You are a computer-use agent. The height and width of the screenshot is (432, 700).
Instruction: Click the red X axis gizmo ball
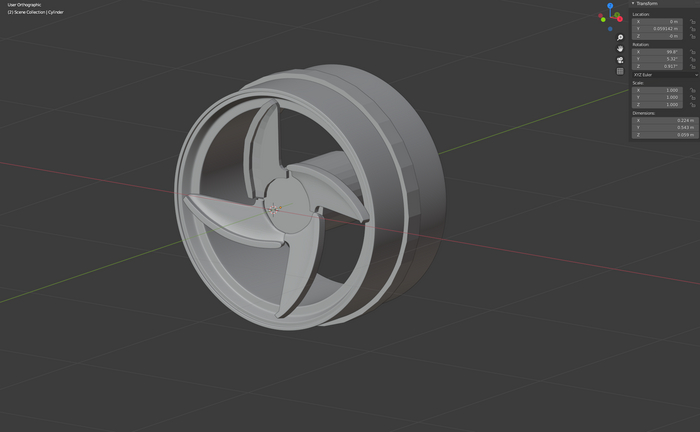point(620,19)
